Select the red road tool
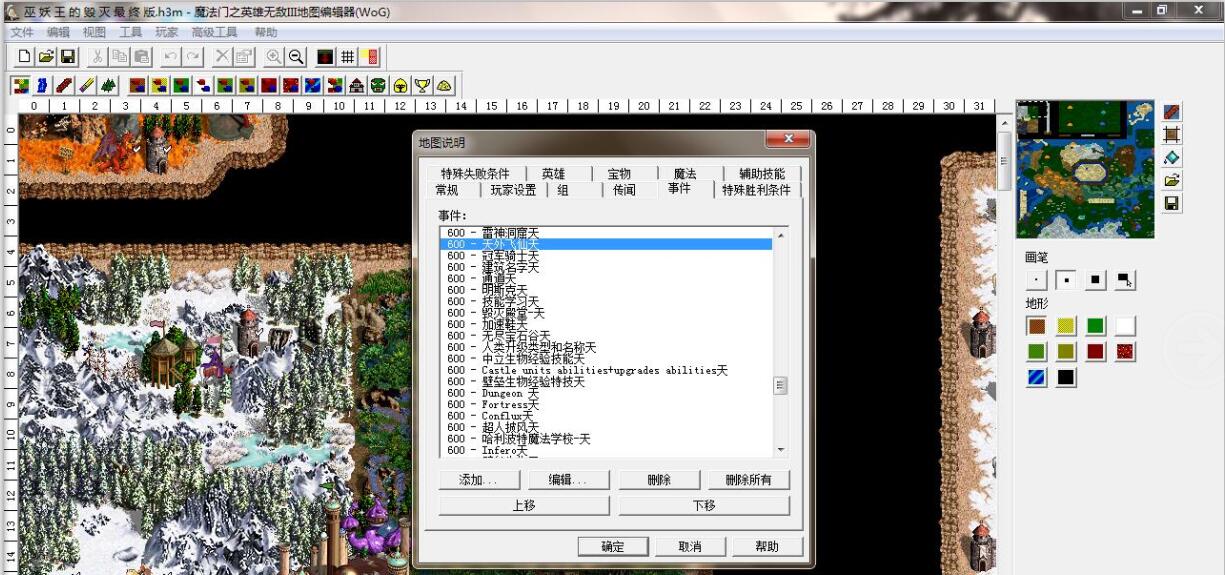Viewport: 1225px width, 575px height. [x=62, y=86]
